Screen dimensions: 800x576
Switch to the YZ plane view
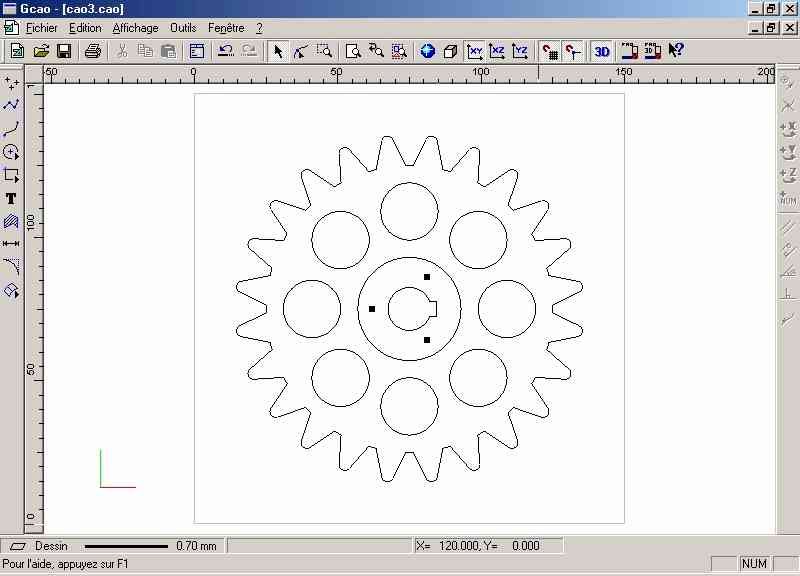520,51
